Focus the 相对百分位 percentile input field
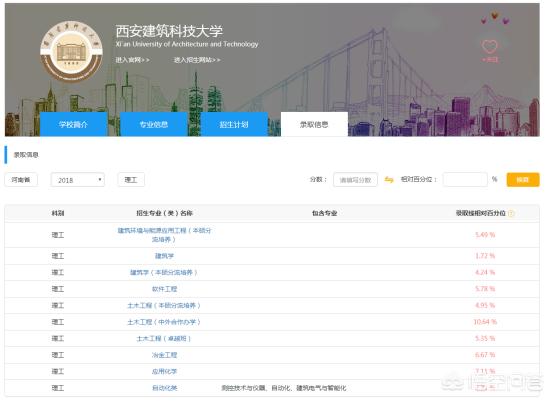 pos(465,179)
